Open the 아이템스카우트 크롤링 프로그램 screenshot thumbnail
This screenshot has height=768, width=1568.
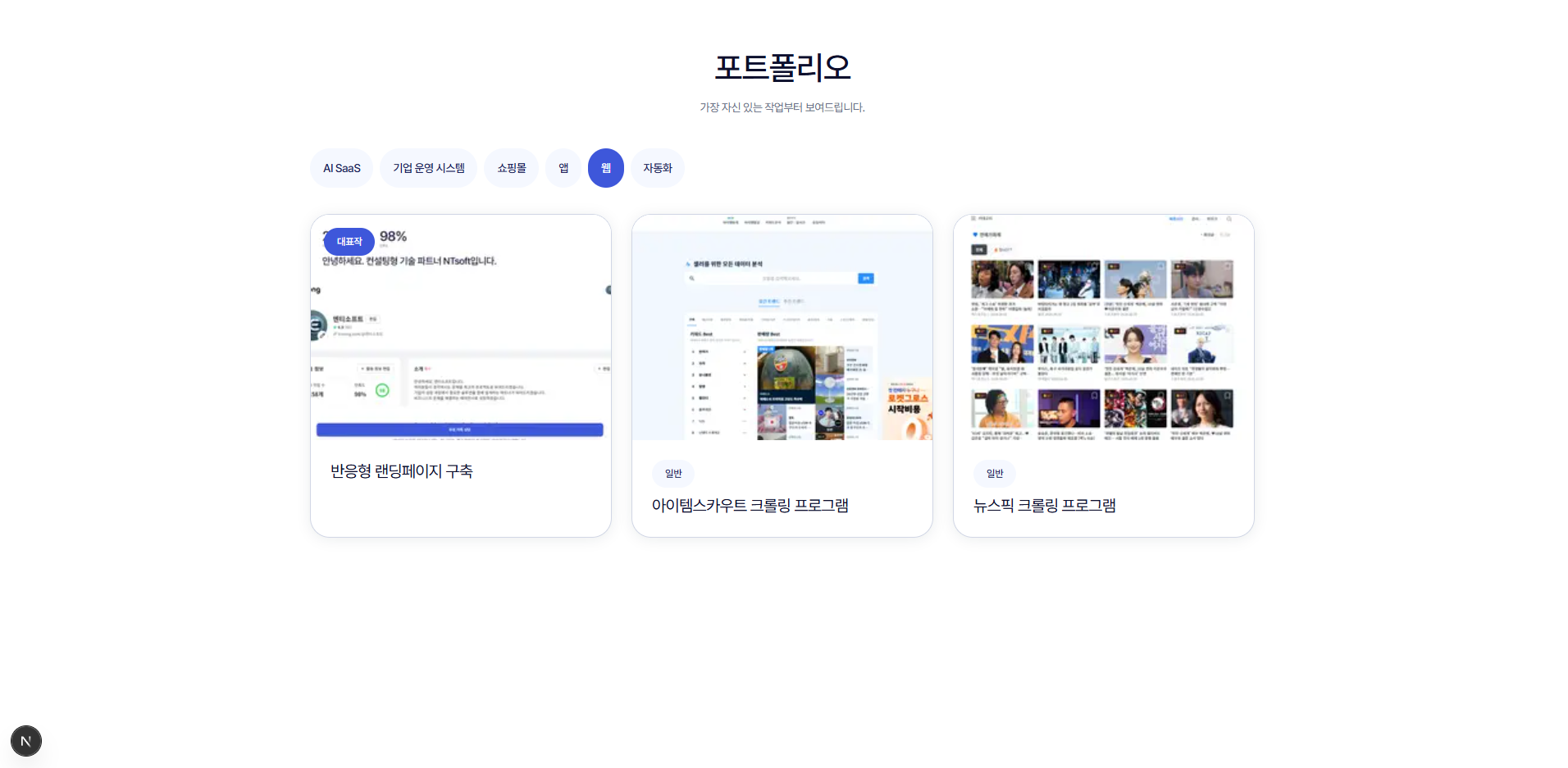pyautogui.click(x=782, y=328)
